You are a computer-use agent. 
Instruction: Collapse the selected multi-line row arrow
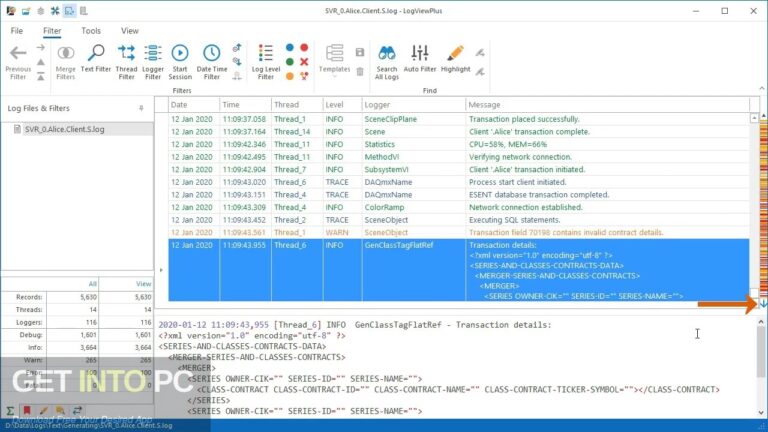161,270
